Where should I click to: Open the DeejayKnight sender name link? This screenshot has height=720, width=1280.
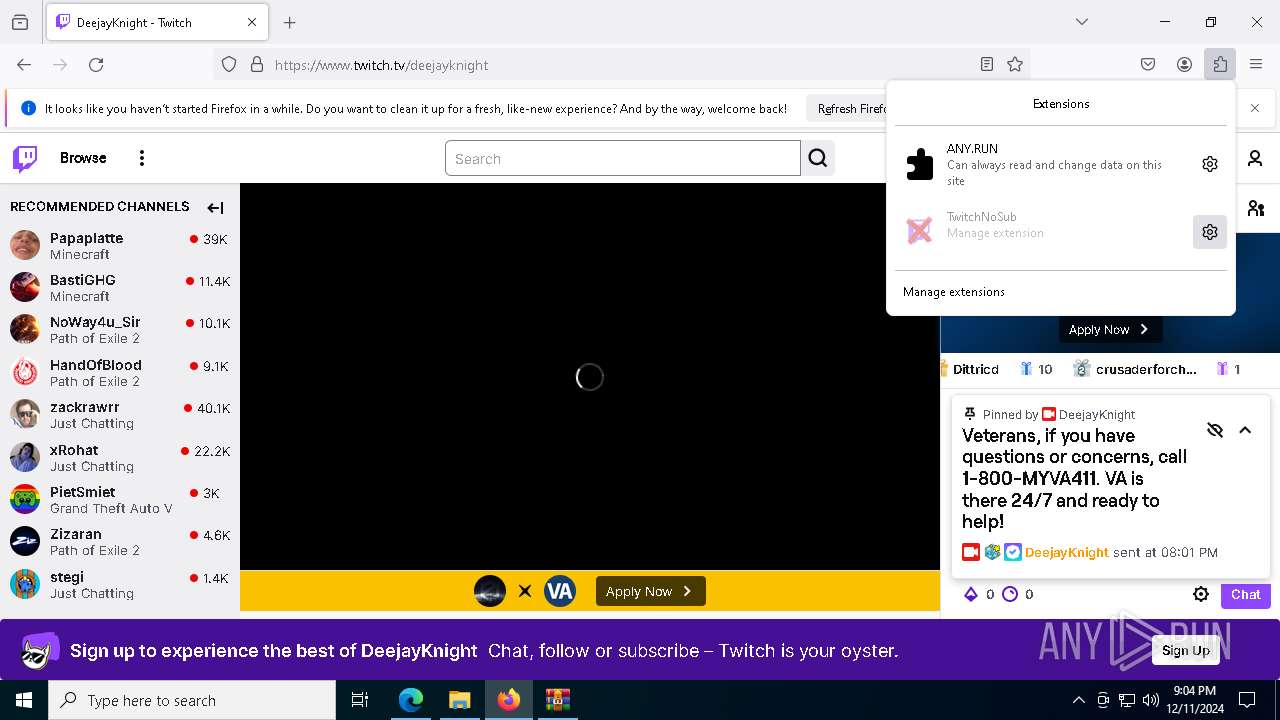[1067, 552]
